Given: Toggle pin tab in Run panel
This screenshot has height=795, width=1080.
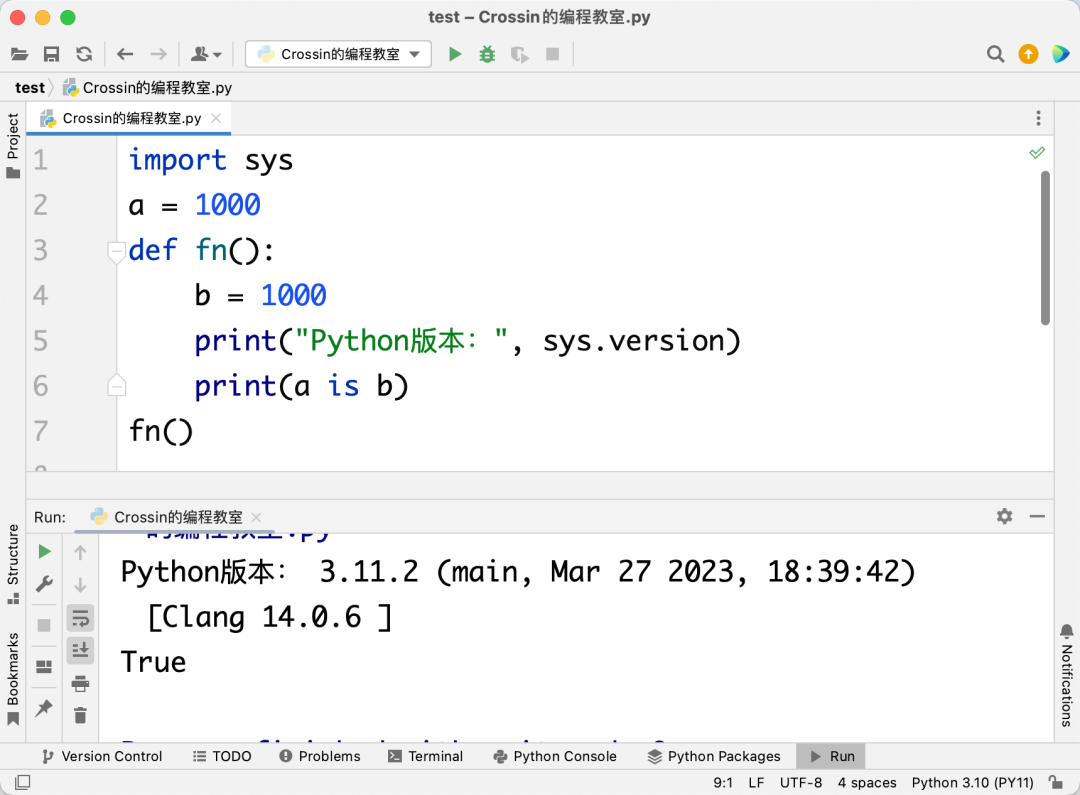Looking at the screenshot, I should 44,708.
